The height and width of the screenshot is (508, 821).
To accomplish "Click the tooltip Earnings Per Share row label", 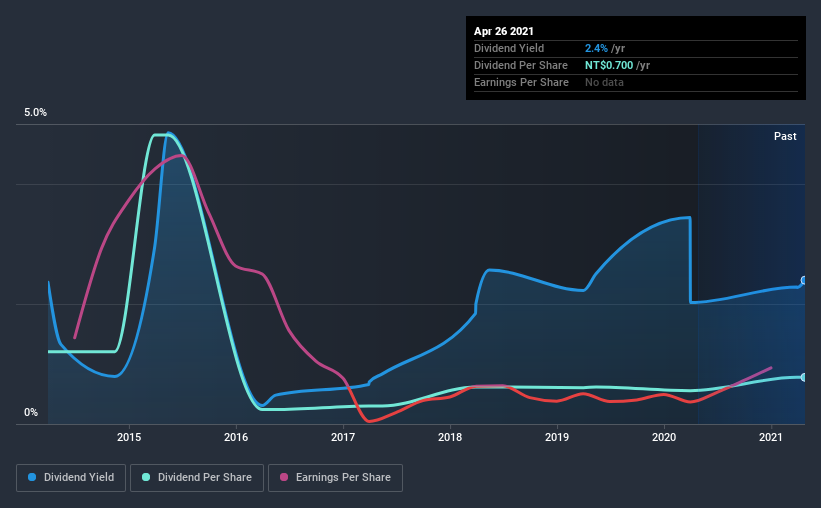I will coord(521,82).
